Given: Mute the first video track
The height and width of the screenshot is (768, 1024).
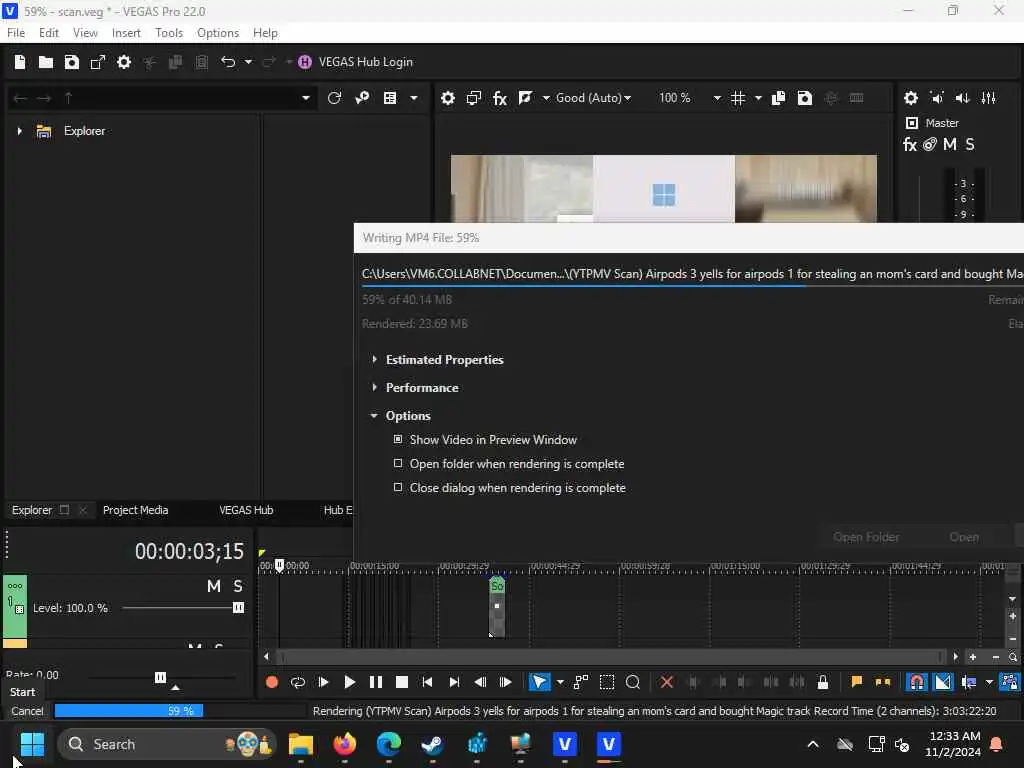Looking at the screenshot, I should coord(214,586).
